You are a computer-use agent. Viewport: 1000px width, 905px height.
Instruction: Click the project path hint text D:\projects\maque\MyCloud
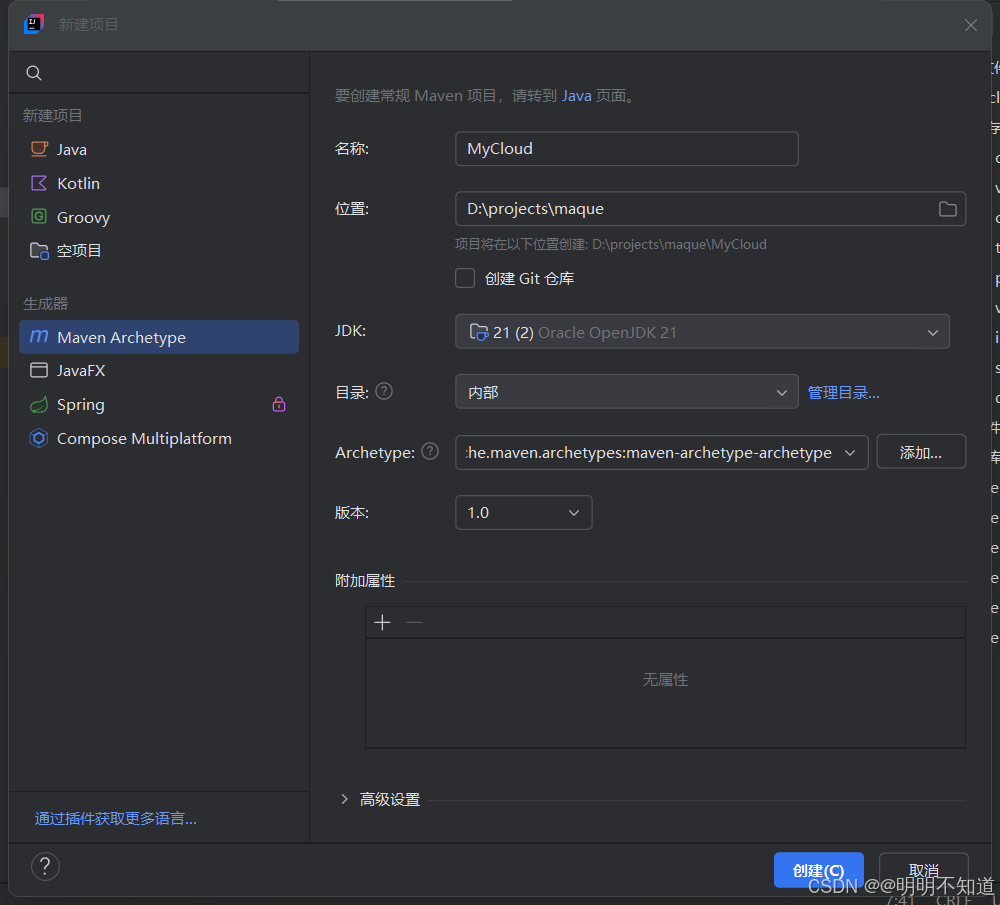(x=679, y=244)
